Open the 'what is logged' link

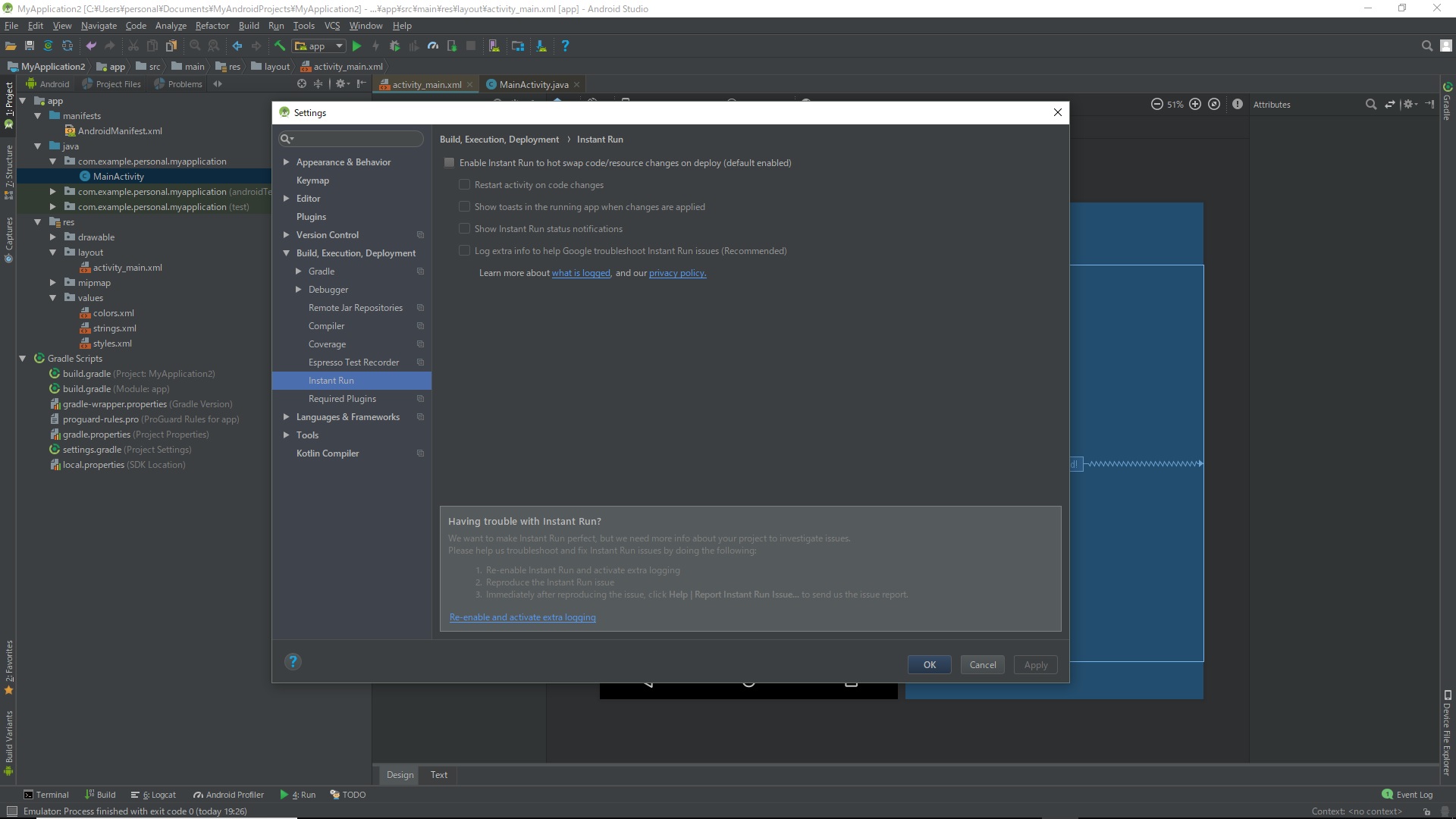(x=581, y=273)
